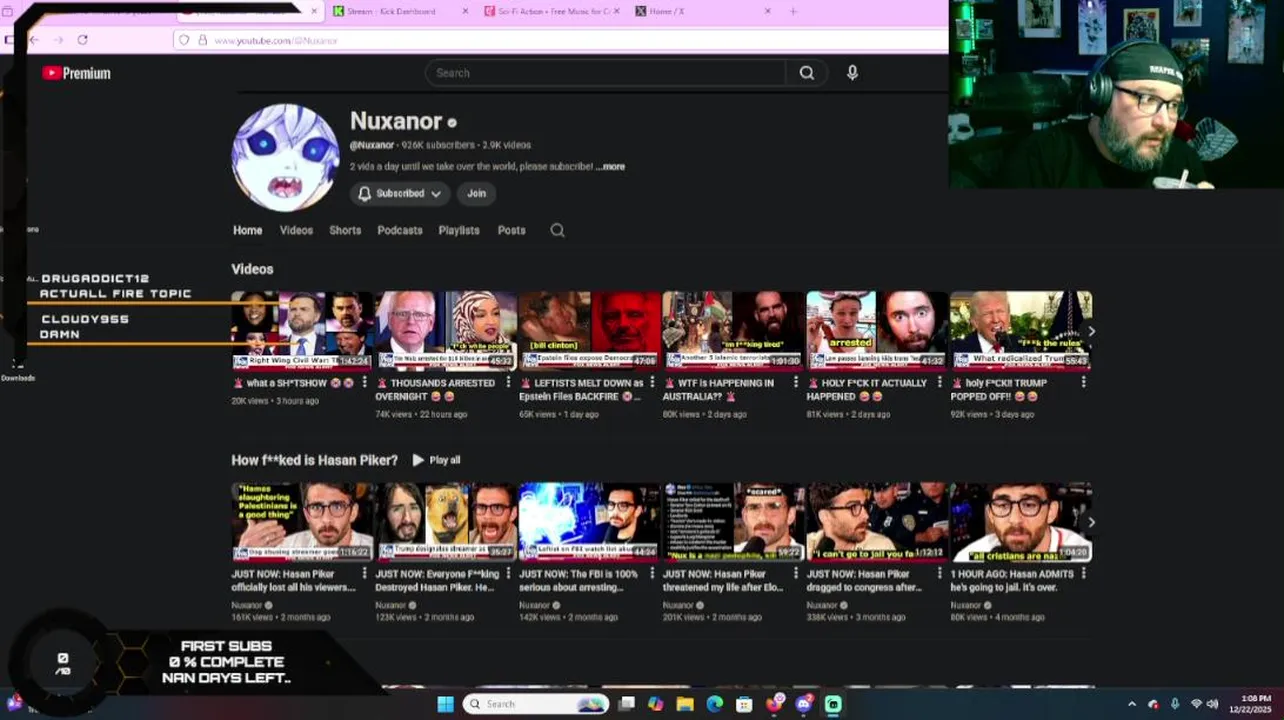Image resolution: width=1284 pixels, height=720 pixels.
Task: Activate voice search microphone icon
Action: pyautogui.click(x=852, y=73)
